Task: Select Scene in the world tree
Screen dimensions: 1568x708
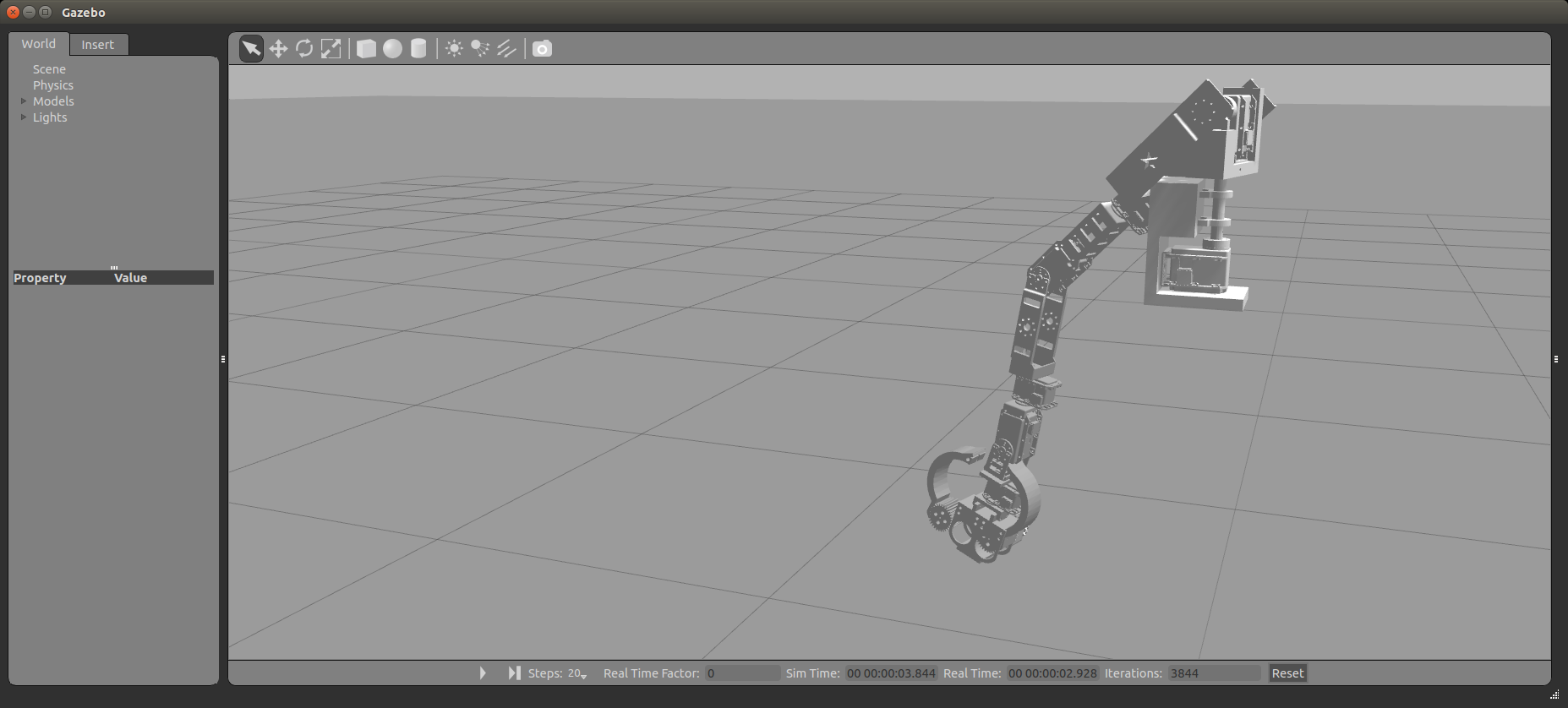Action: coord(49,69)
